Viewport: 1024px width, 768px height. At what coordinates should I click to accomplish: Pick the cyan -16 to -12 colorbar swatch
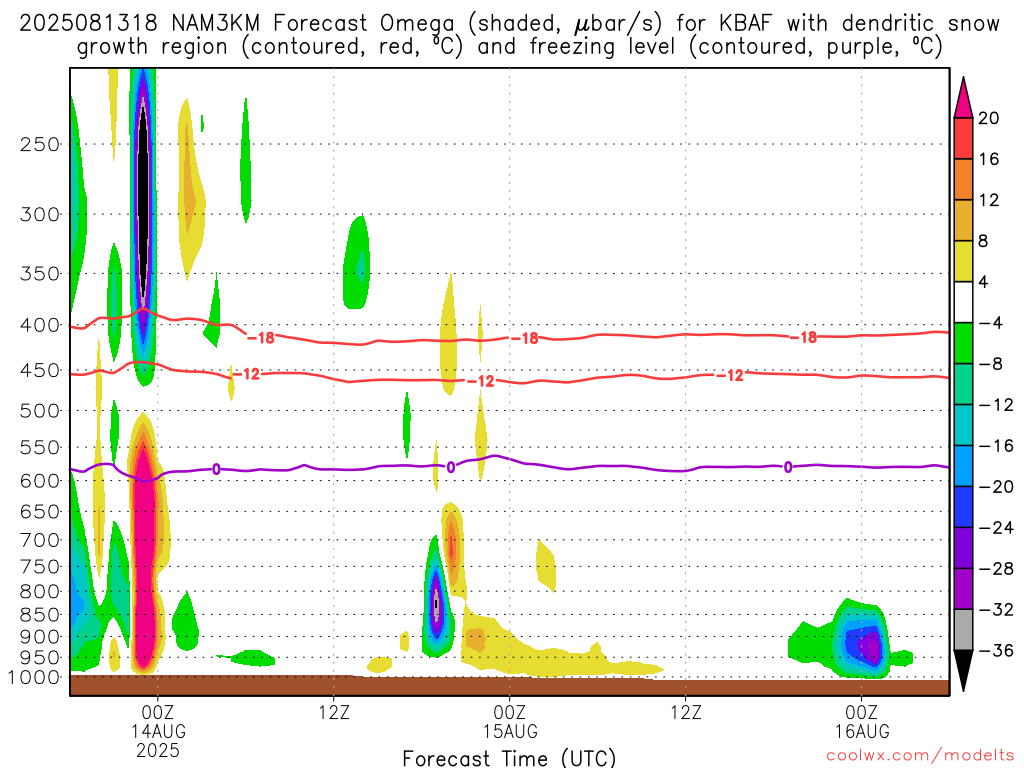(x=963, y=425)
